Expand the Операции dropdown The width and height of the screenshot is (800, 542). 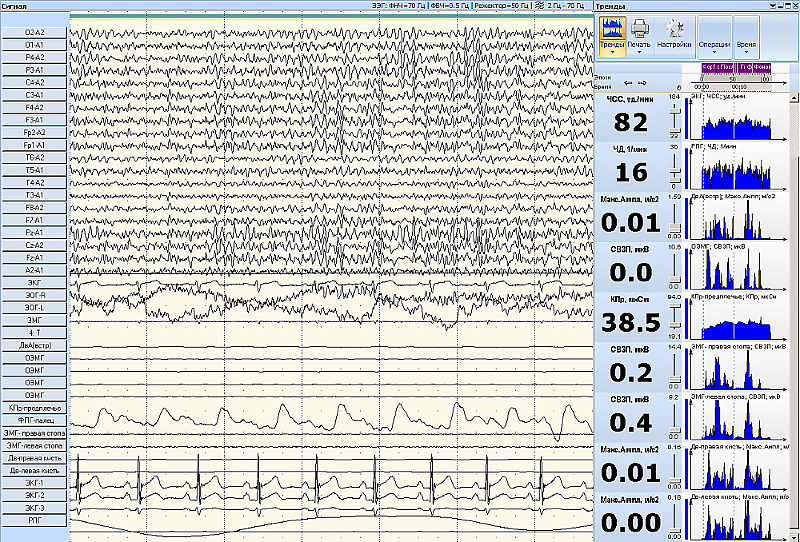coord(714,47)
